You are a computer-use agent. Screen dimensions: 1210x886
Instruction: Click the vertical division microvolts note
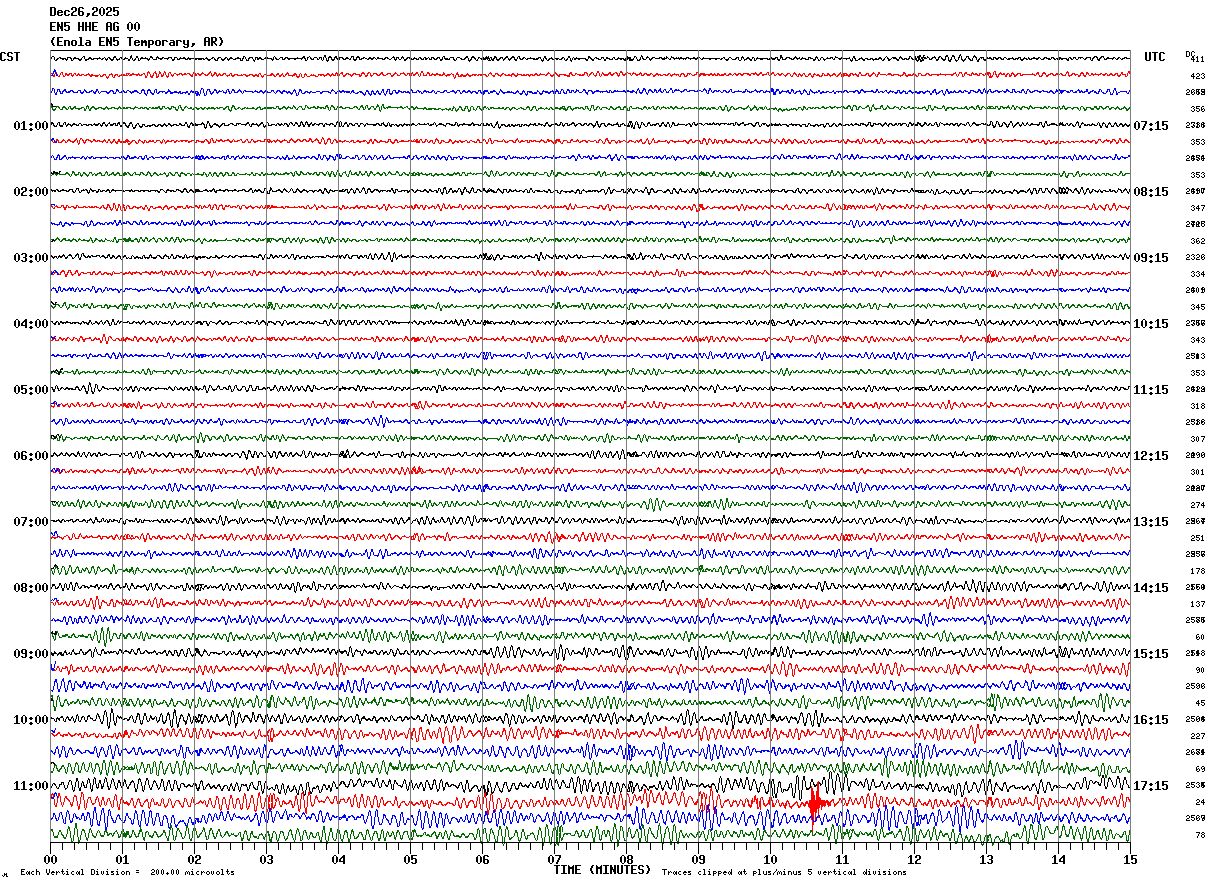click(127, 873)
